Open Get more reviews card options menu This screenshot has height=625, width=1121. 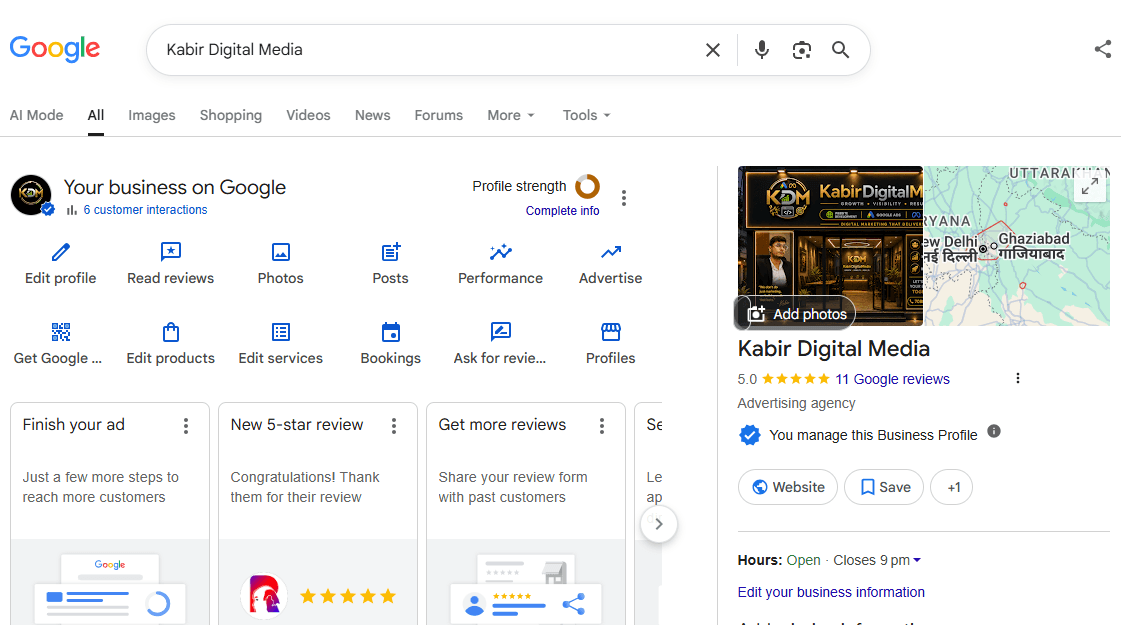[602, 426]
